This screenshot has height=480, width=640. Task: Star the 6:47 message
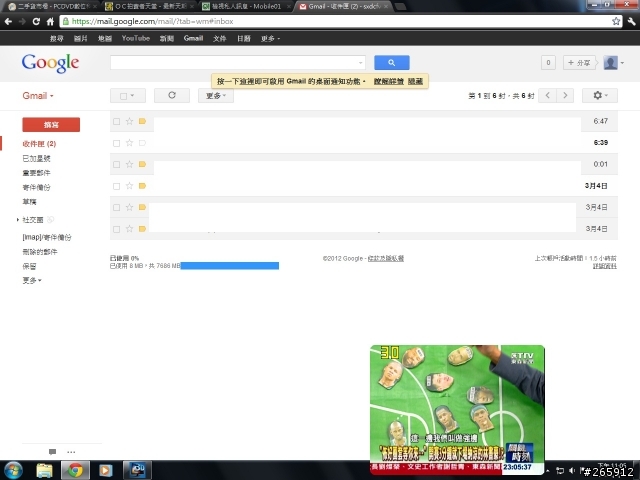[x=129, y=121]
